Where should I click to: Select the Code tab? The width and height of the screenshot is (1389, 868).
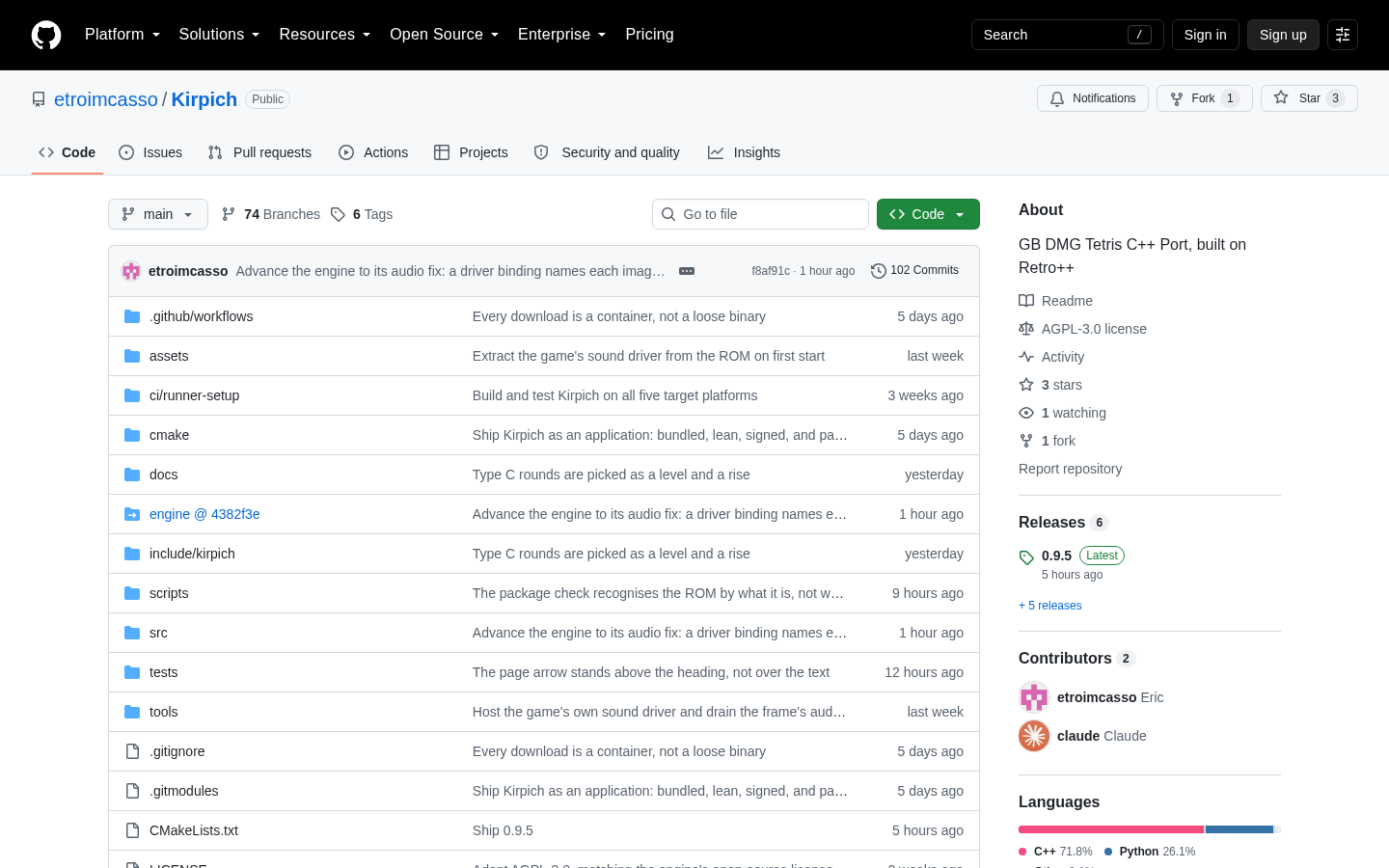click(68, 152)
